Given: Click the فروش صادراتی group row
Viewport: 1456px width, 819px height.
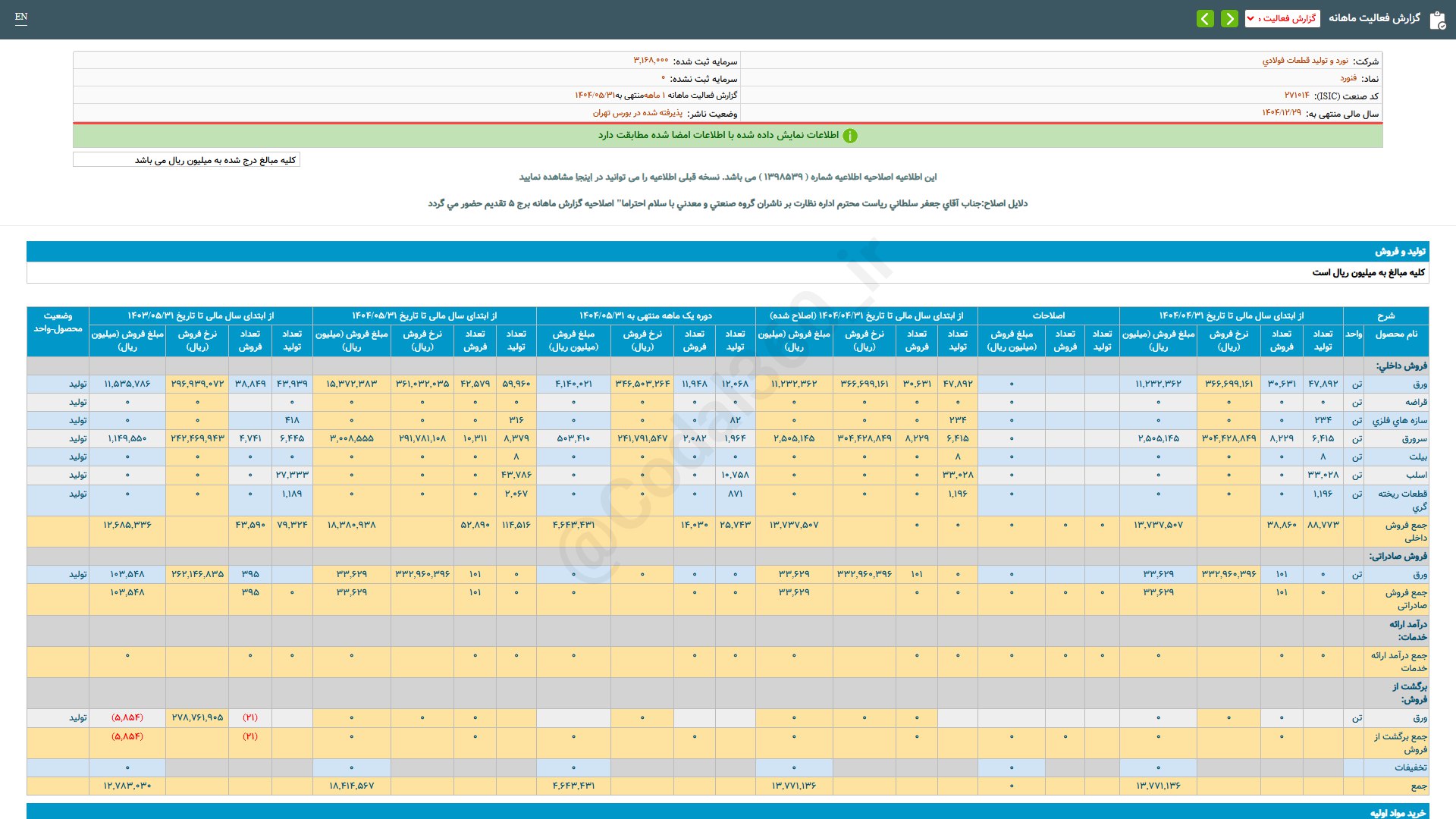Looking at the screenshot, I should coord(1398,556).
